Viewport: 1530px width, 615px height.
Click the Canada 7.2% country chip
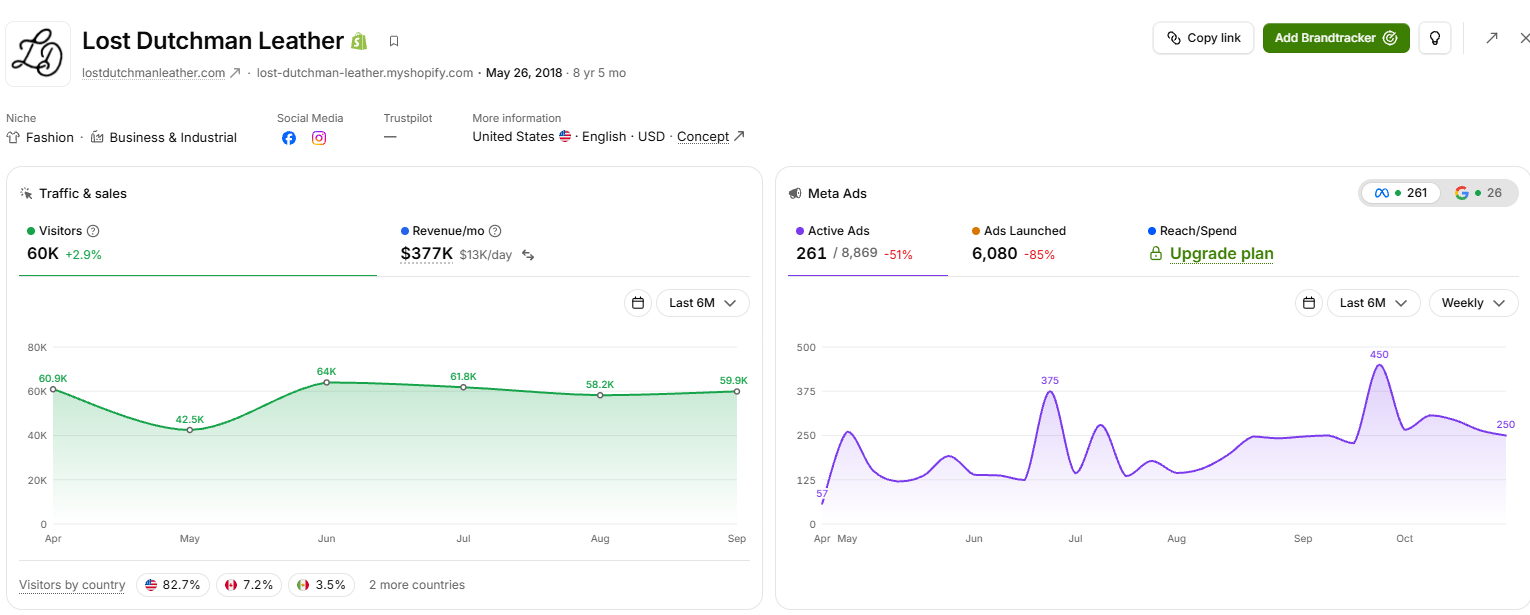(x=249, y=585)
